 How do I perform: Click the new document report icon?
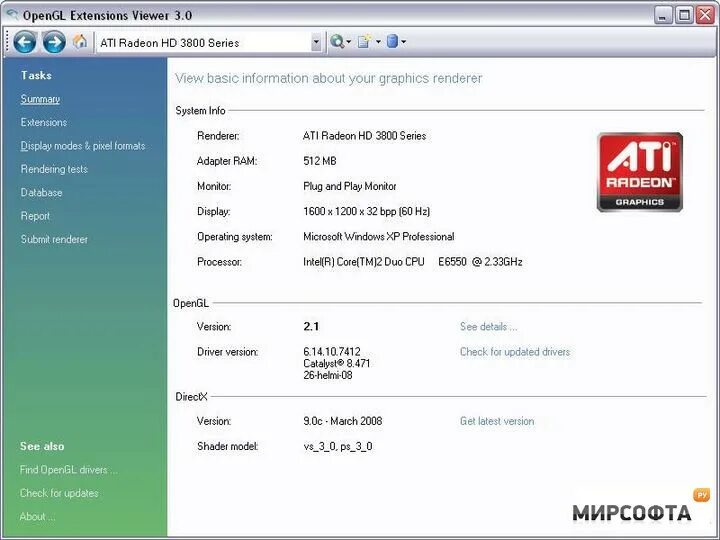(365, 42)
